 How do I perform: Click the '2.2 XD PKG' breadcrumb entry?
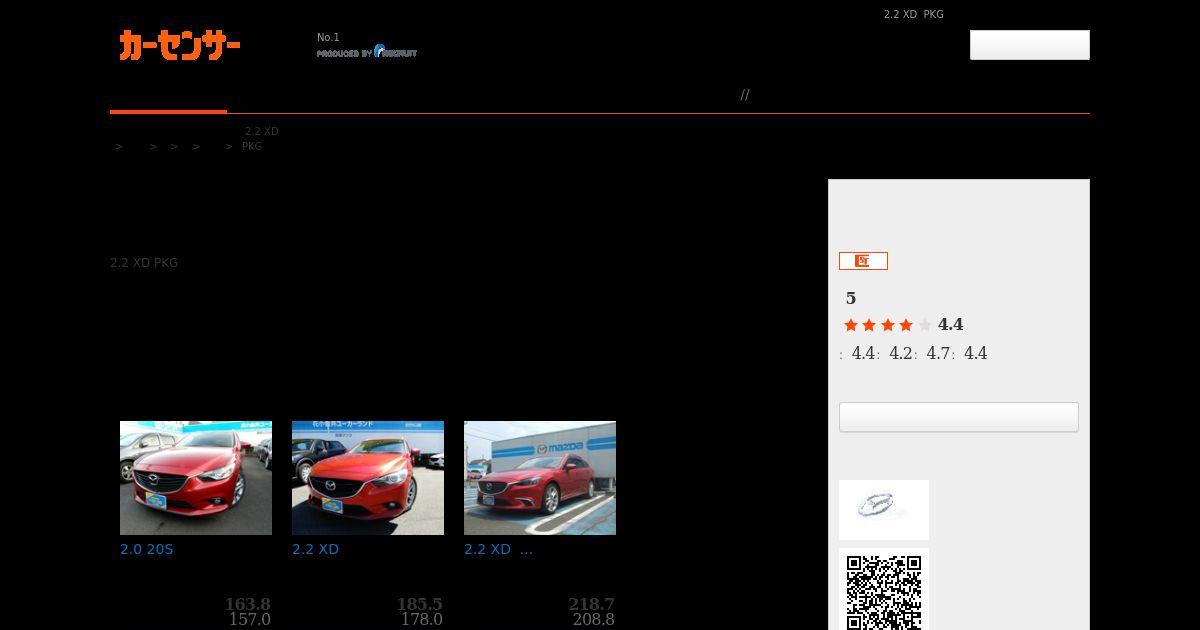260,139
